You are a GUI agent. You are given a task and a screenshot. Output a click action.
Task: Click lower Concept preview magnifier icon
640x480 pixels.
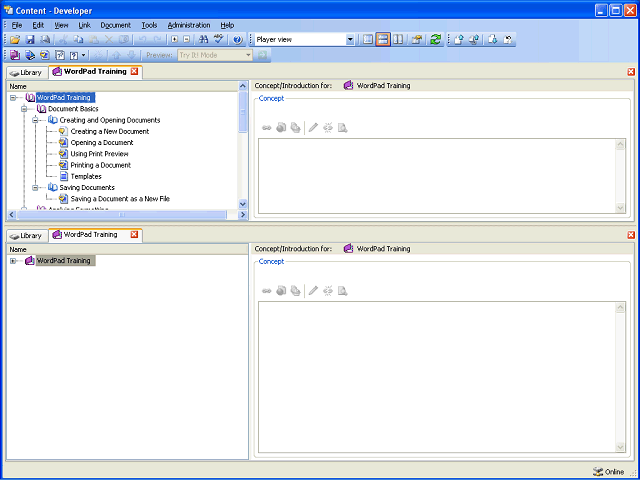342,291
